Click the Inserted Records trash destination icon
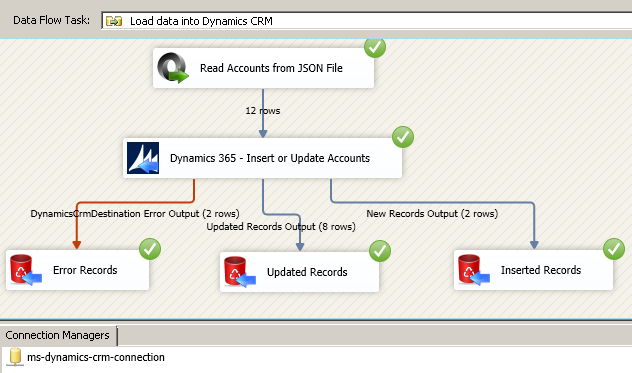This screenshot has height=373, width=632. coord(474,270)
